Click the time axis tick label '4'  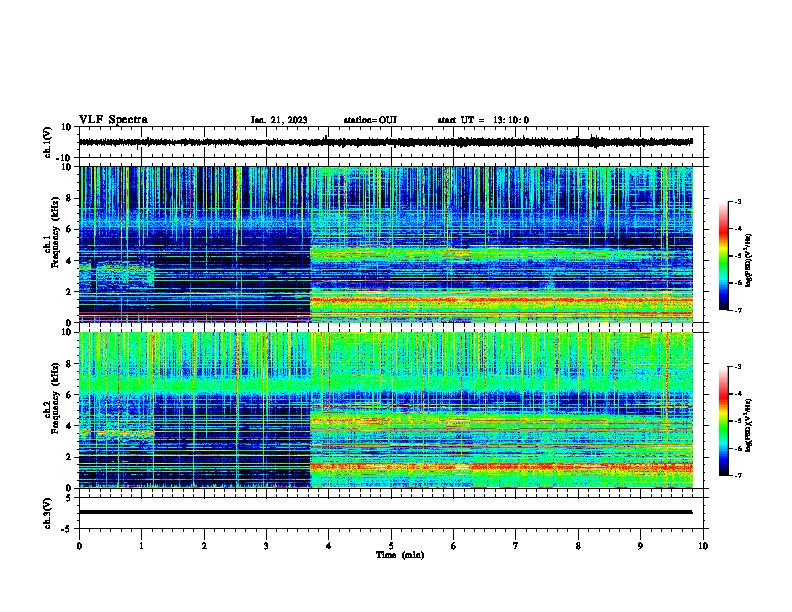click(328, 546)
